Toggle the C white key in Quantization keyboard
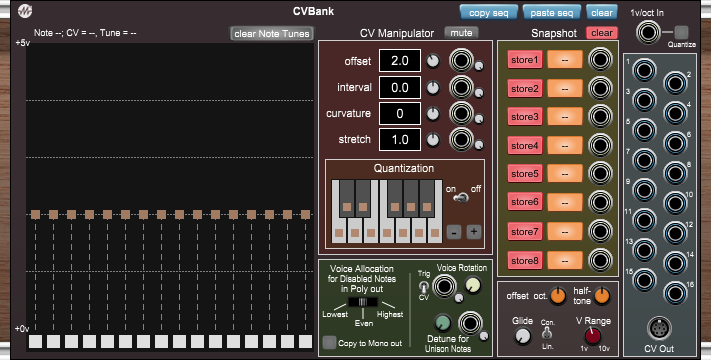The image size is (711, 360). pyautogui.click(x=339, y=233)
